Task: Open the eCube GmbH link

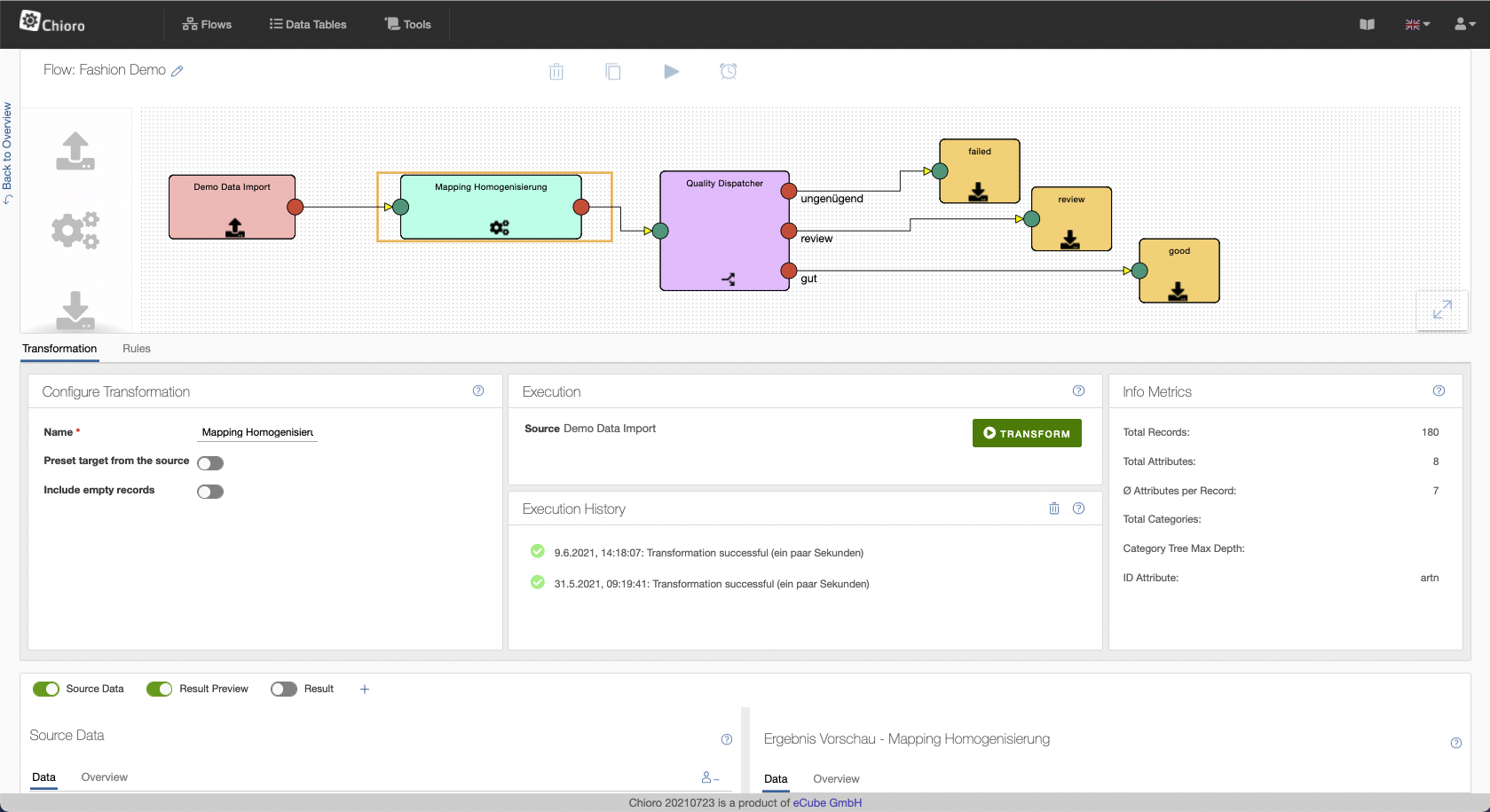Action: [x=827, y=802]
